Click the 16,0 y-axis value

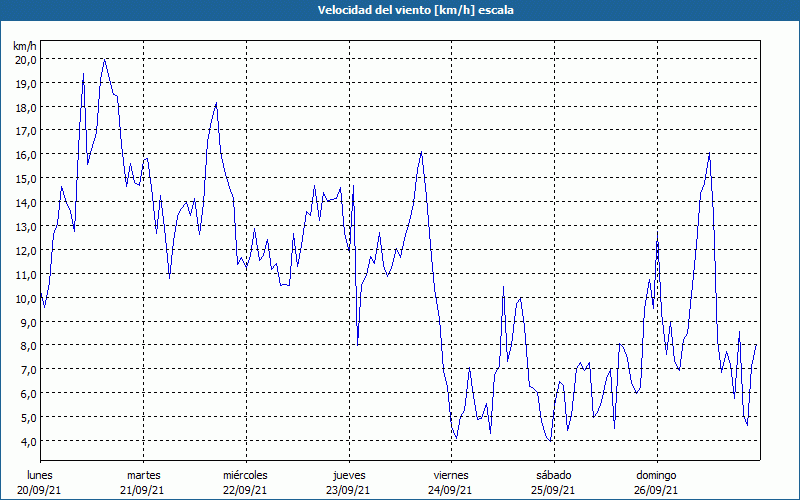(x=27, y=155)
